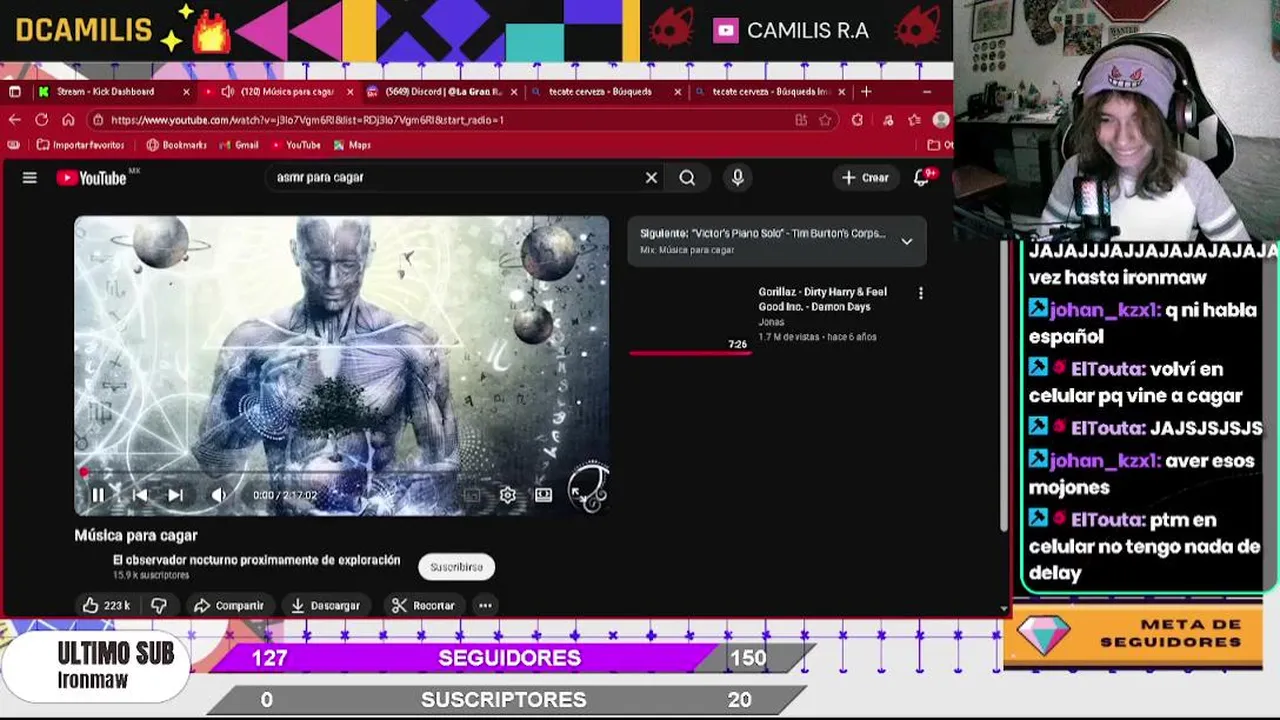
Task: Like the video with 223 k thumbs up
Action: pos(106,605)
